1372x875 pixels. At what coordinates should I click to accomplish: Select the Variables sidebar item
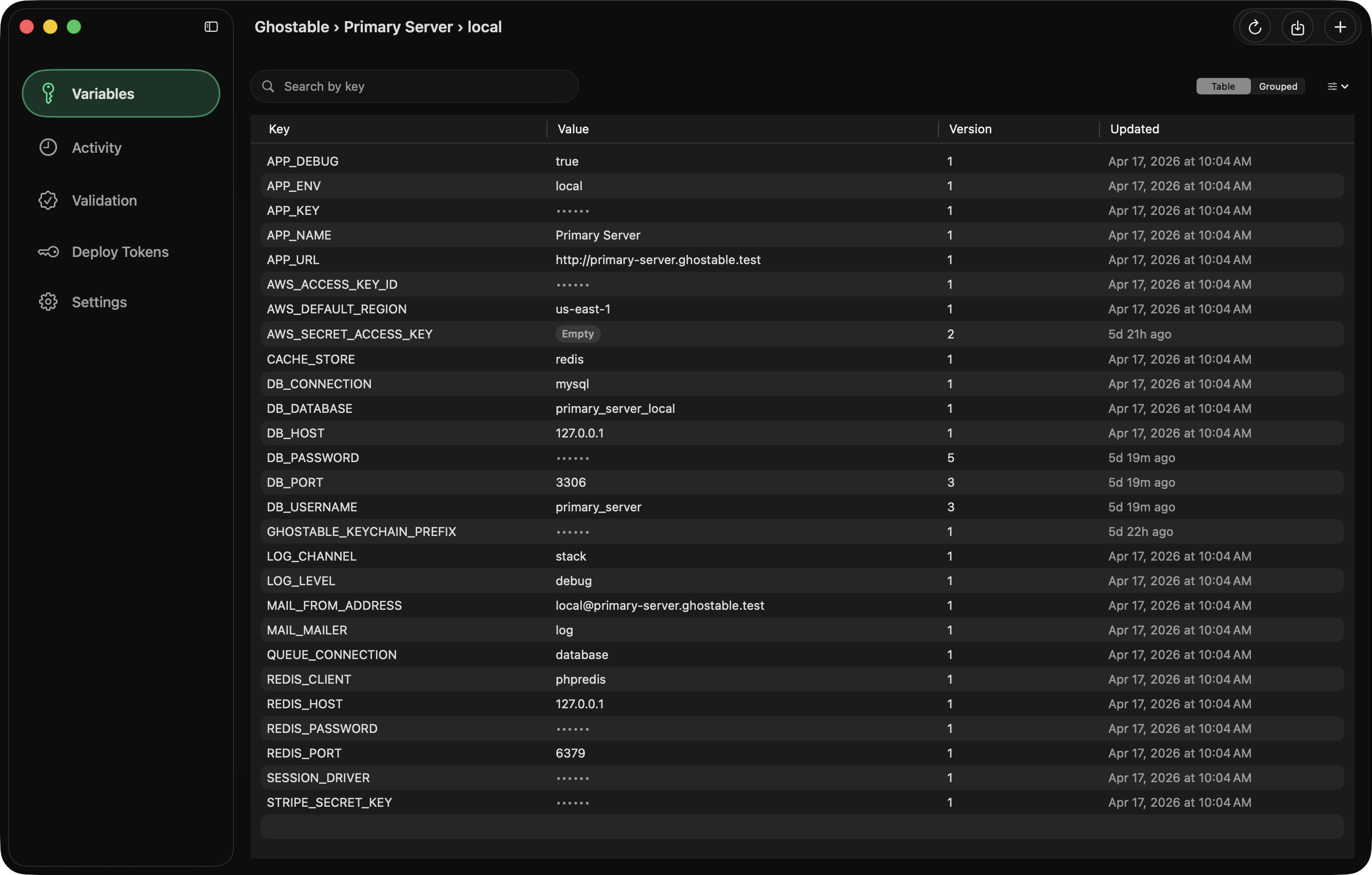121,93
